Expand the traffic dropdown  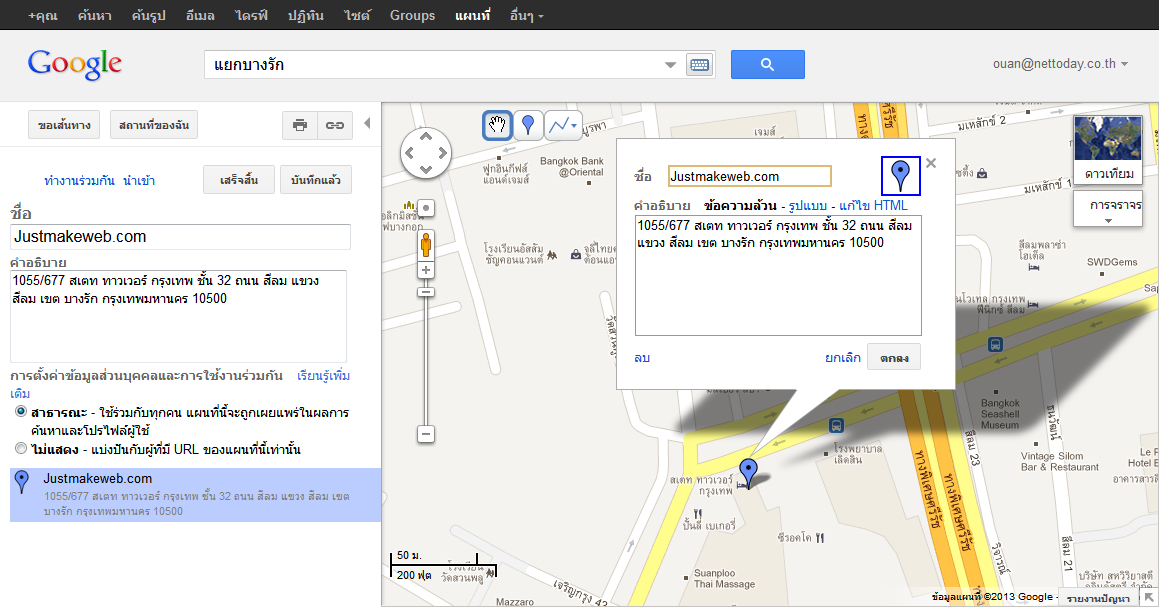(1108, 210)
